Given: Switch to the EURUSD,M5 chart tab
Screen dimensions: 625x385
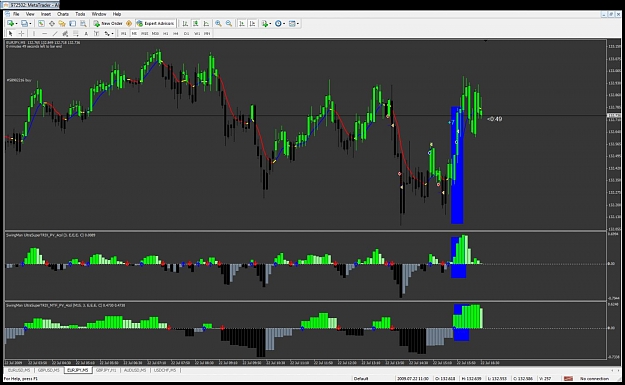Looking at the screenshot, I should coord(19,370).
